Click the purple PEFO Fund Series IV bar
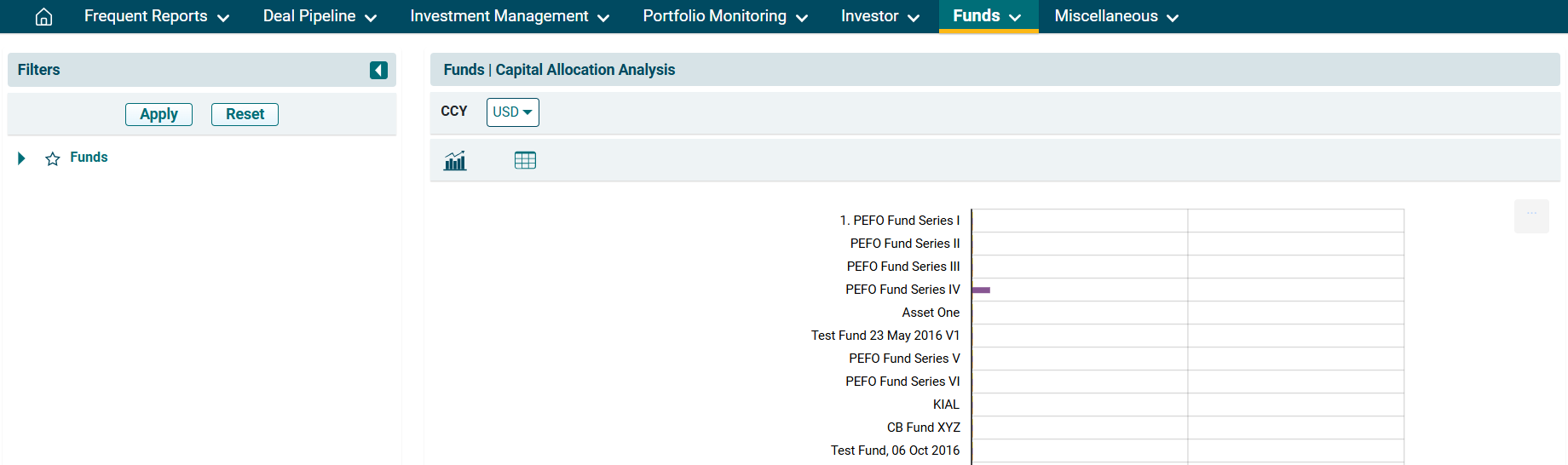Screen dimensions: 1568x465 coord(981,290)
